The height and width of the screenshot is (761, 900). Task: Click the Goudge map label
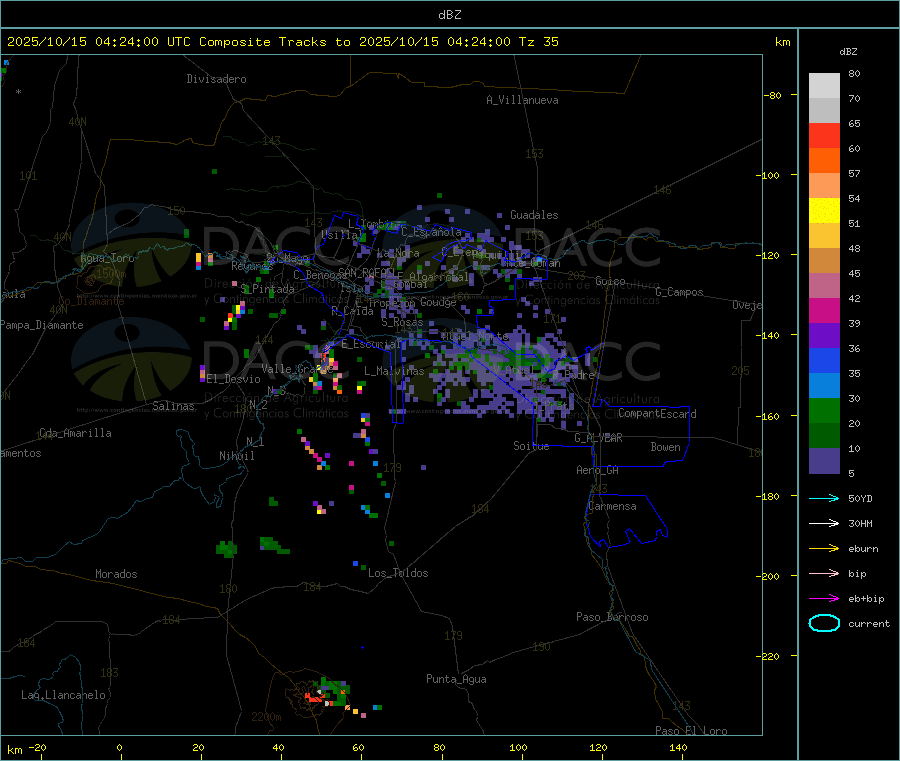(438, 302)
